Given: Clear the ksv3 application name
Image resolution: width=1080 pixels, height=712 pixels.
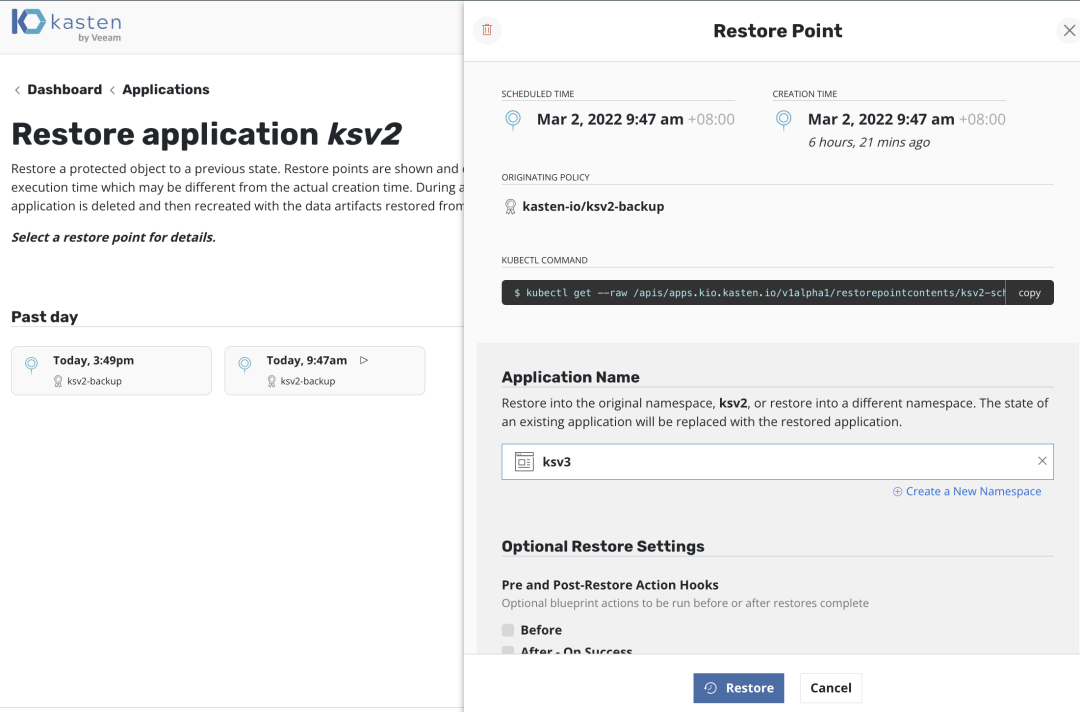Looking at the screenshot, I should coord(1042,461).
